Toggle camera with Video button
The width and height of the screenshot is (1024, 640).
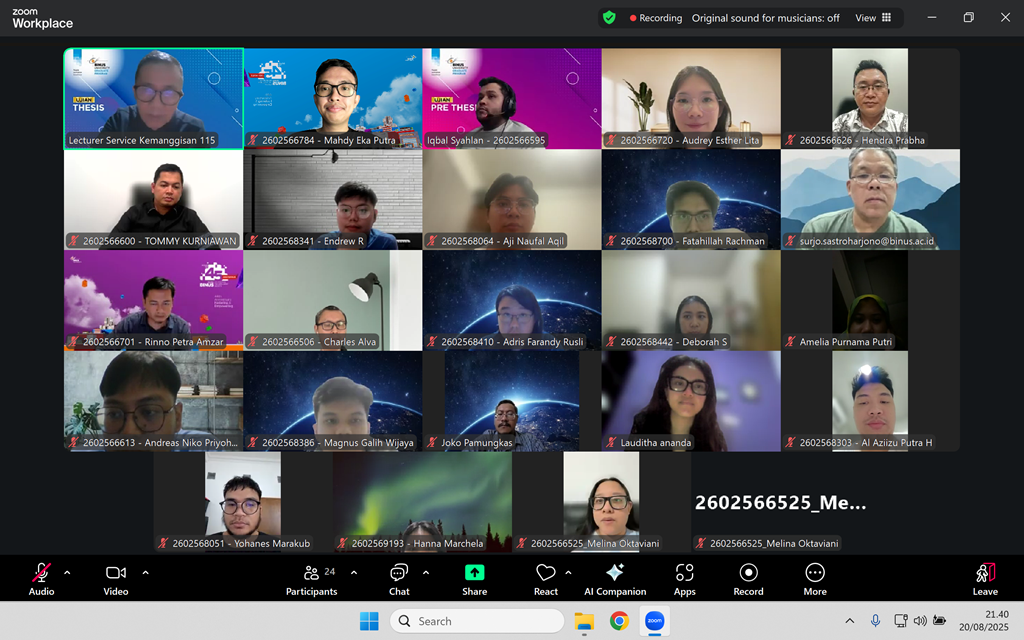[116, 578]
